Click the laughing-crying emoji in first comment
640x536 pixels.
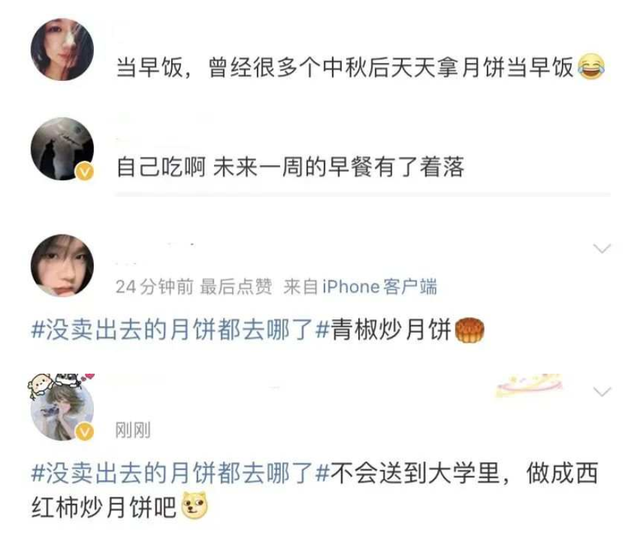coord(591,67)
